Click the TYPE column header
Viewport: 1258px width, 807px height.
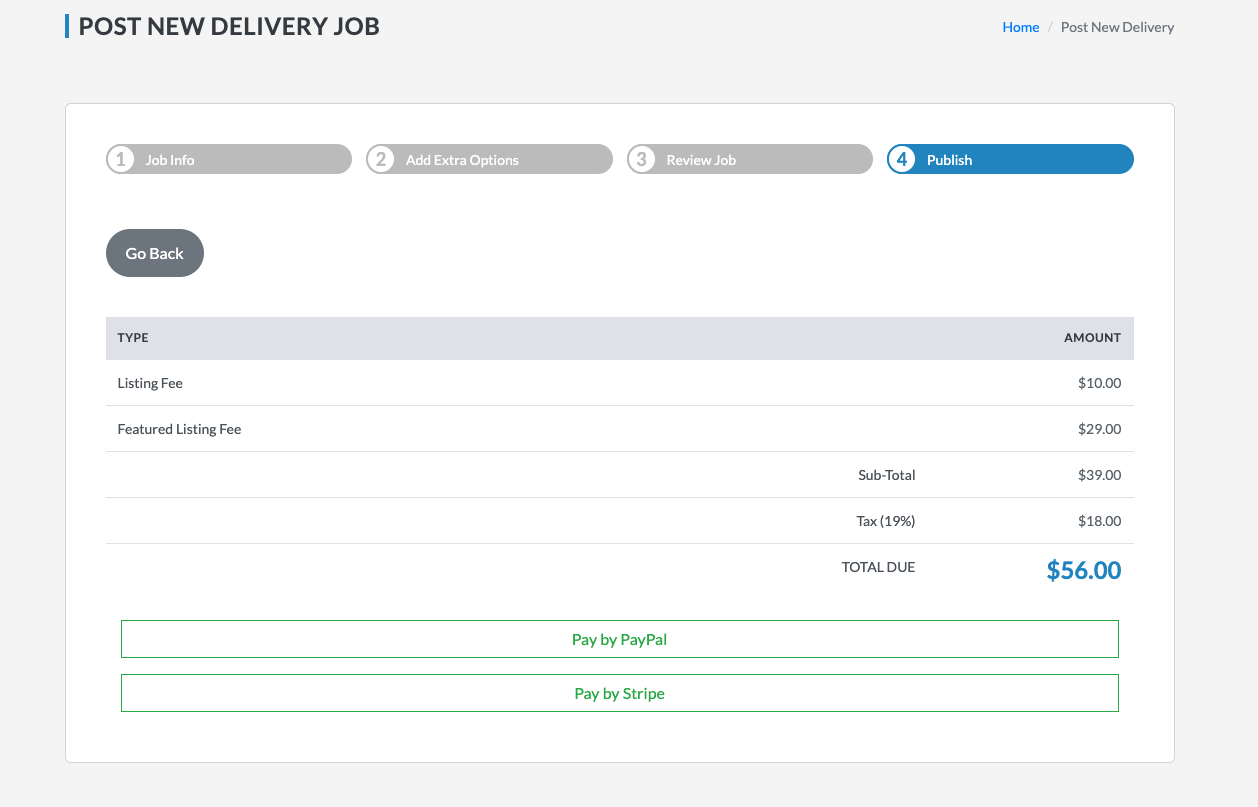coord(133,338)
